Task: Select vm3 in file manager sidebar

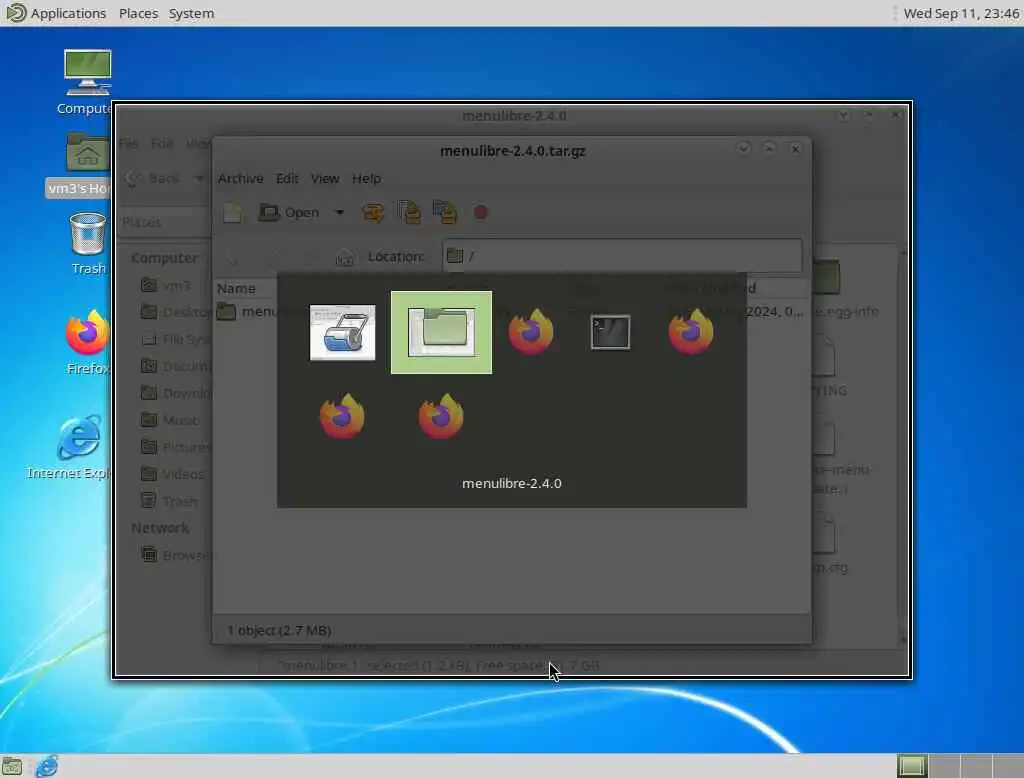Action: 167,285
